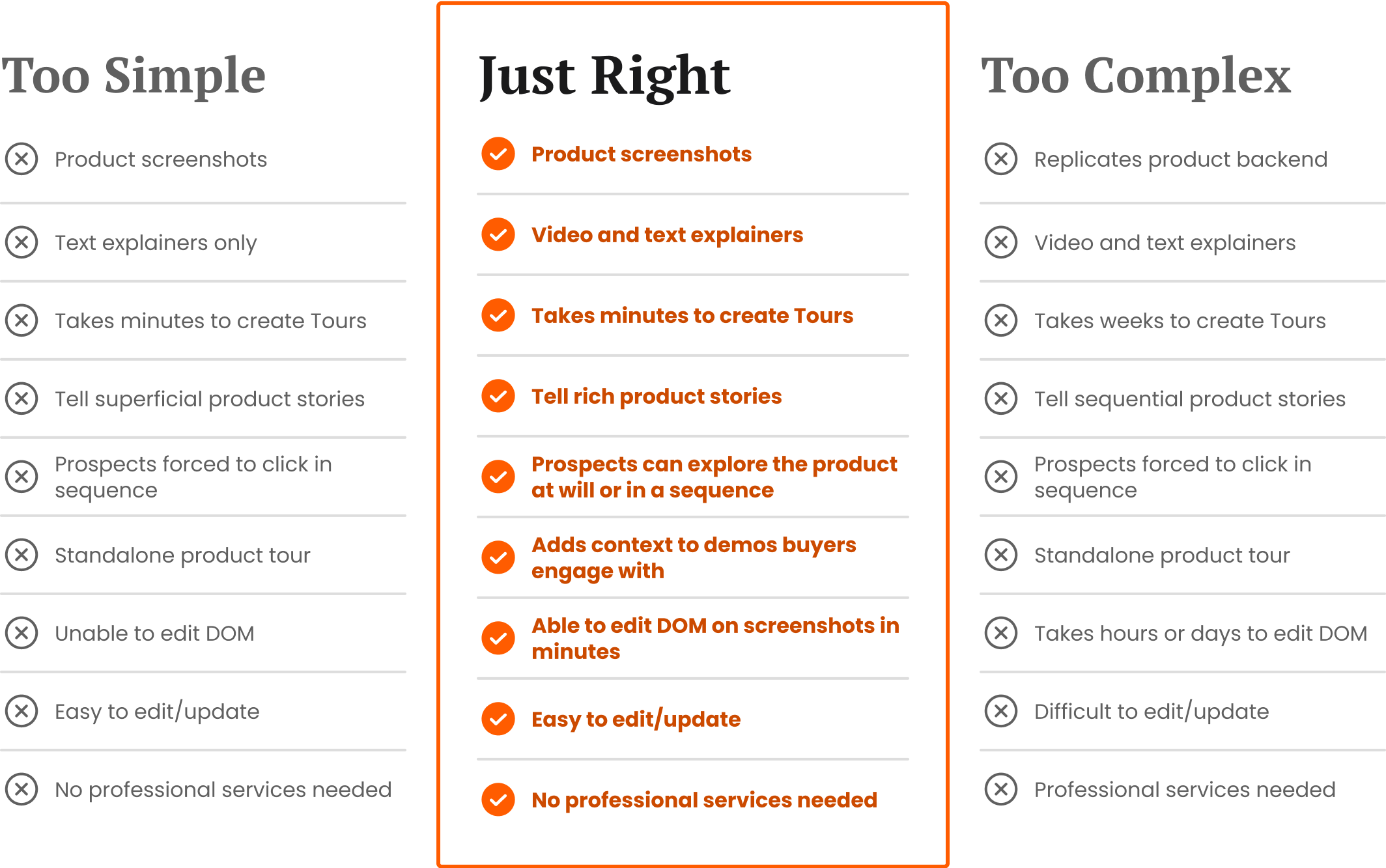Click the checkmark beside Easy to edit/update in Just Right
Image resolution: width=1386 pixels, height=868 pixels.
(x=498, y=719)
